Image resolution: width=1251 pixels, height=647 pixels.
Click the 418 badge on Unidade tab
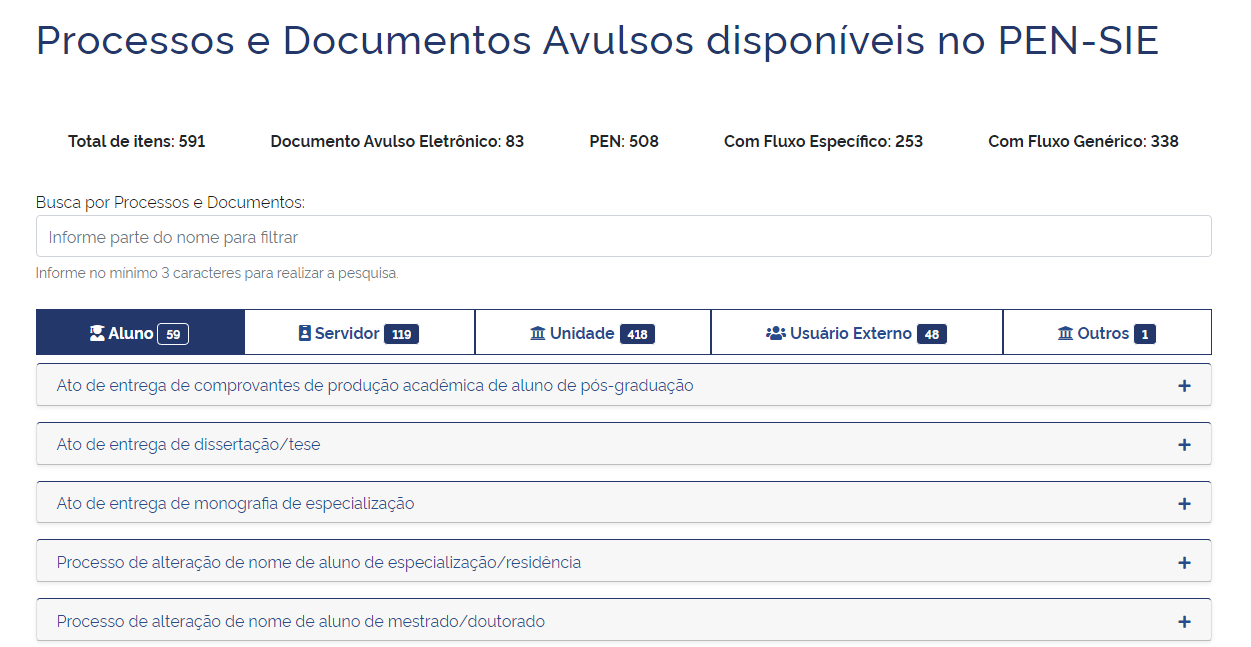(637, 335)
